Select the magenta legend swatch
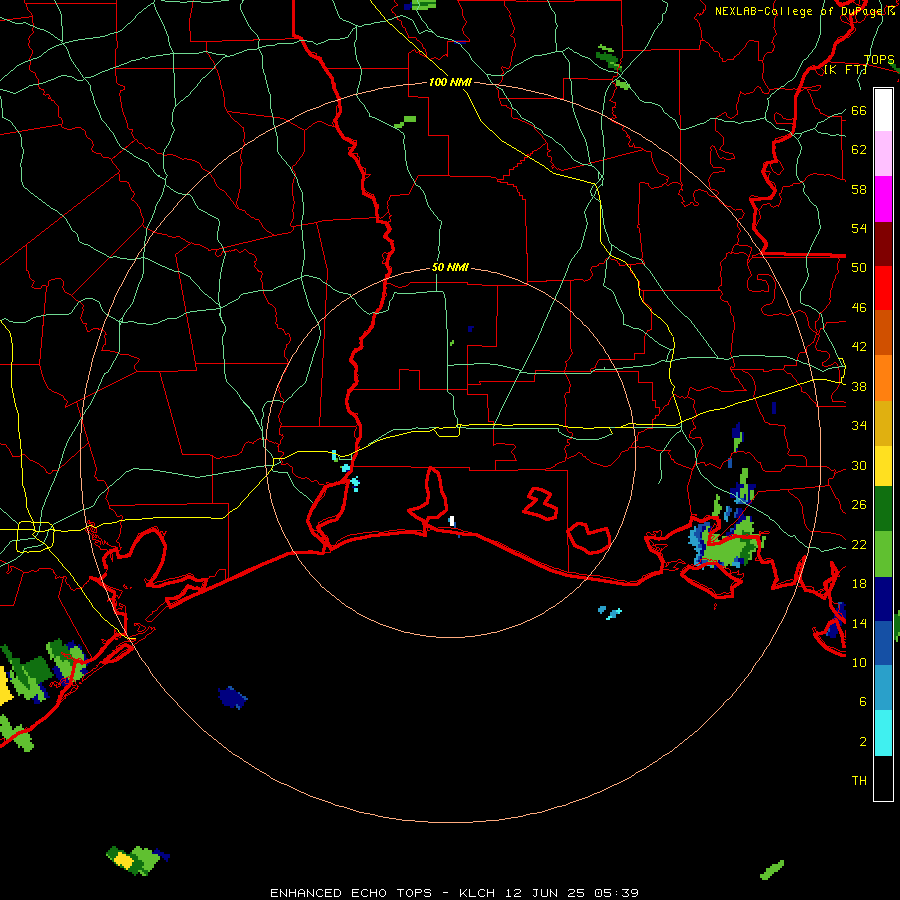Viewport: 900px width, 900px height. pyautogui.click(x=883, y=199)
